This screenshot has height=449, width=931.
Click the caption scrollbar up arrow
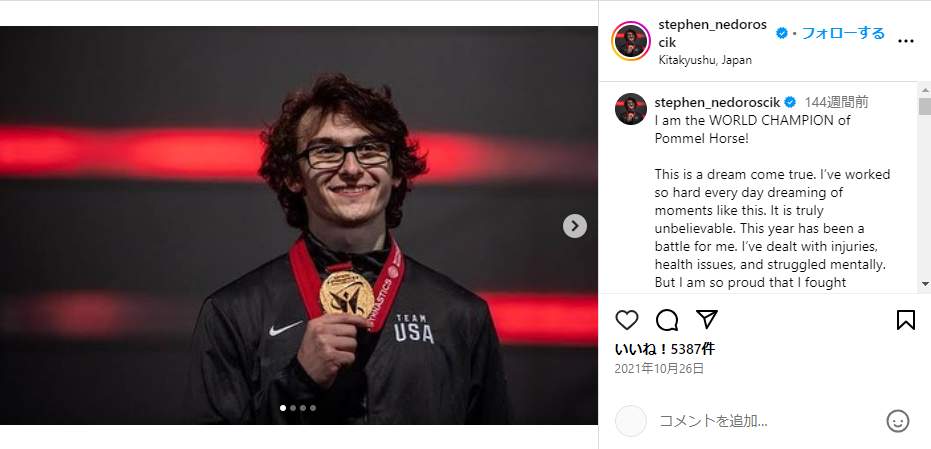pyautogui.click(x=924, y=91)
